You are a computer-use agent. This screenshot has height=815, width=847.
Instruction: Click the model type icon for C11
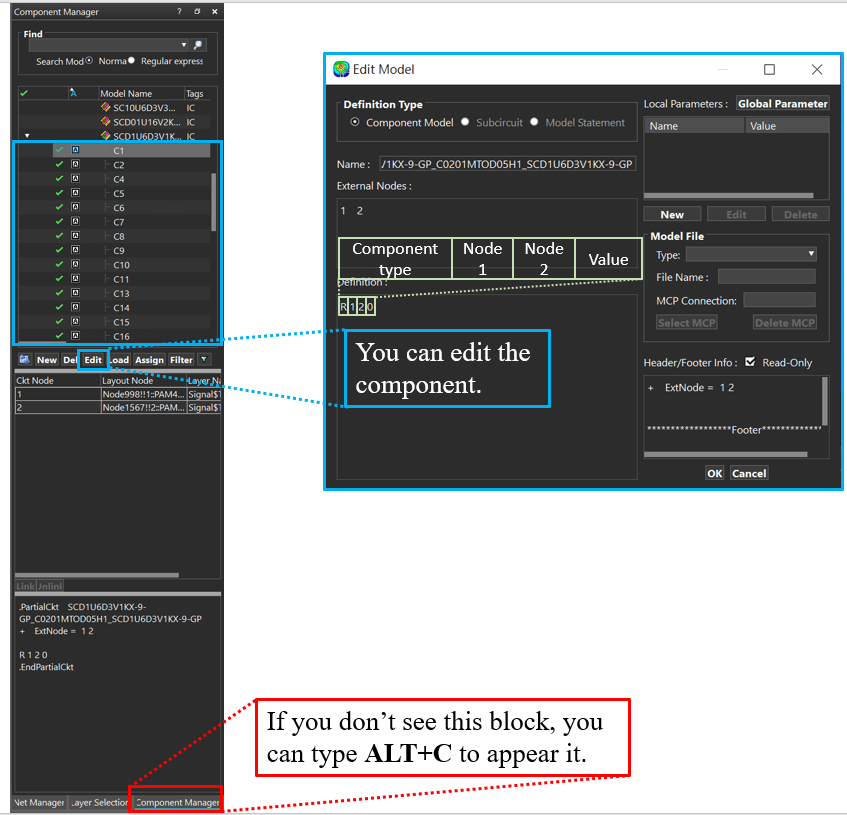pyautogui.click(x=76, y=279)
